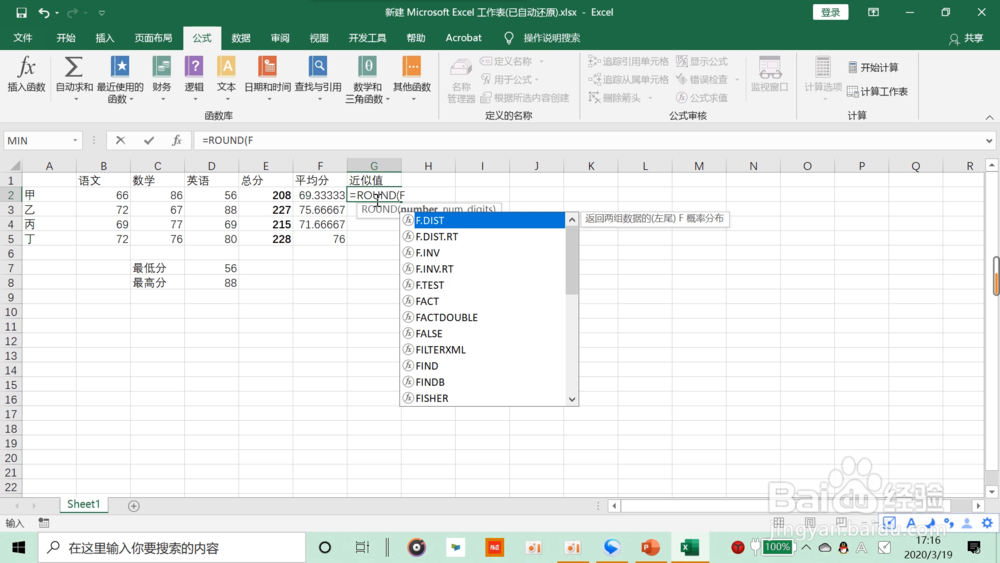Image resolution: width=1000 pixels, height=563 pixels.
Task: Open the File (文件) tab
Action: (23, 38)
